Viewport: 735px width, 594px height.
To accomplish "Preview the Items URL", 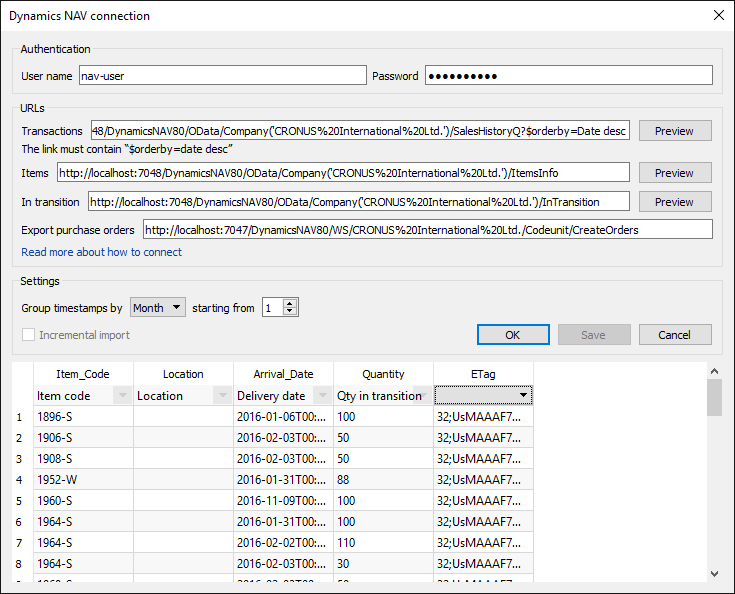I will pyautogui.click(x=674, y=173).
